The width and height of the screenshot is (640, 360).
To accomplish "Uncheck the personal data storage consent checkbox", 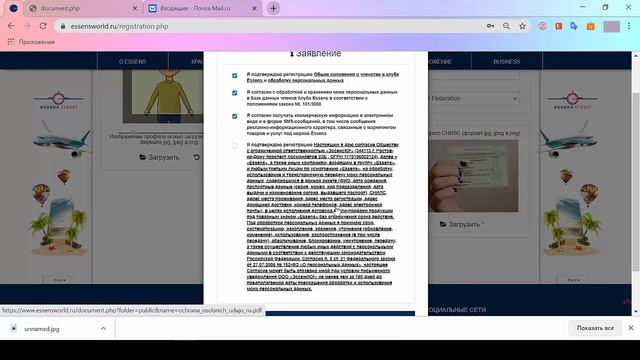I will click(x=234, y=93).
